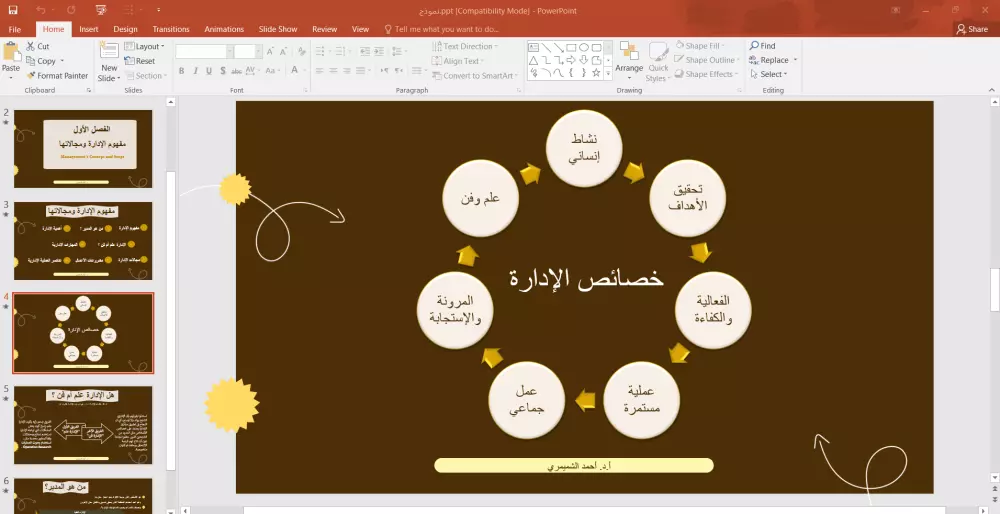Increase font size icon
The width and height of the screenshot is (1000, 514).
[270, 52]
